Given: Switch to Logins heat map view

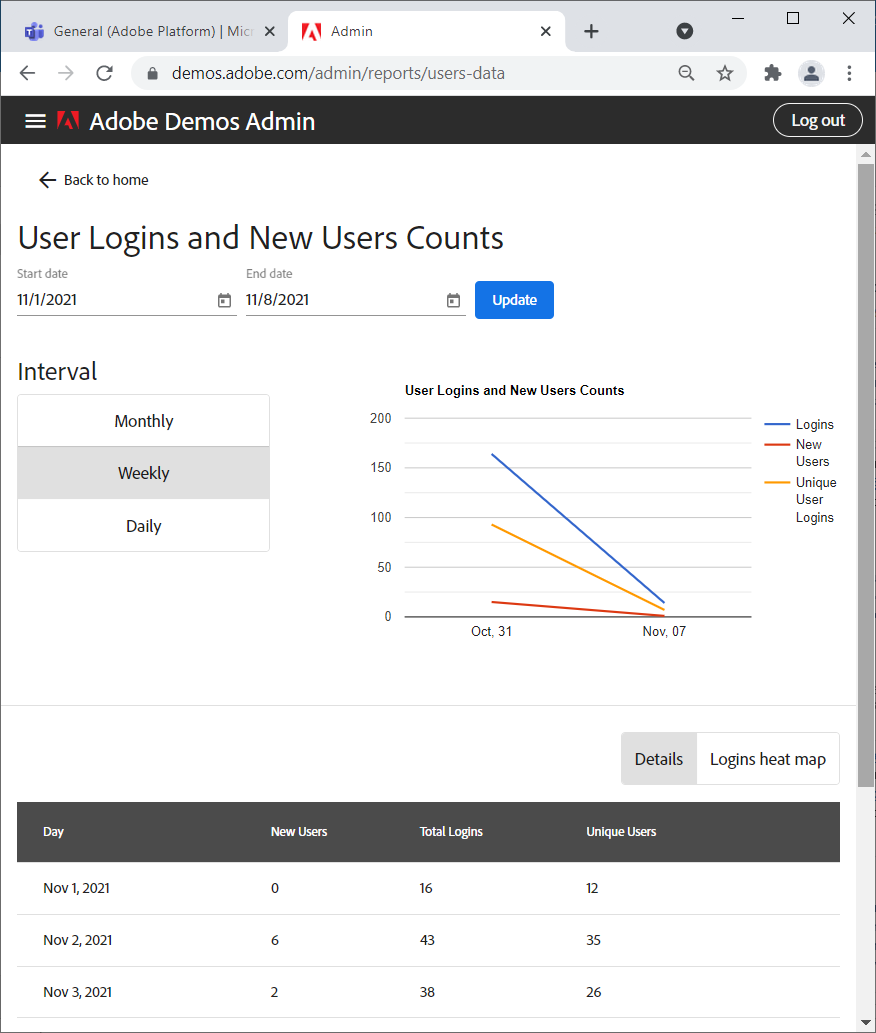Looking at the screenshot, I should (x=768, y=759).
